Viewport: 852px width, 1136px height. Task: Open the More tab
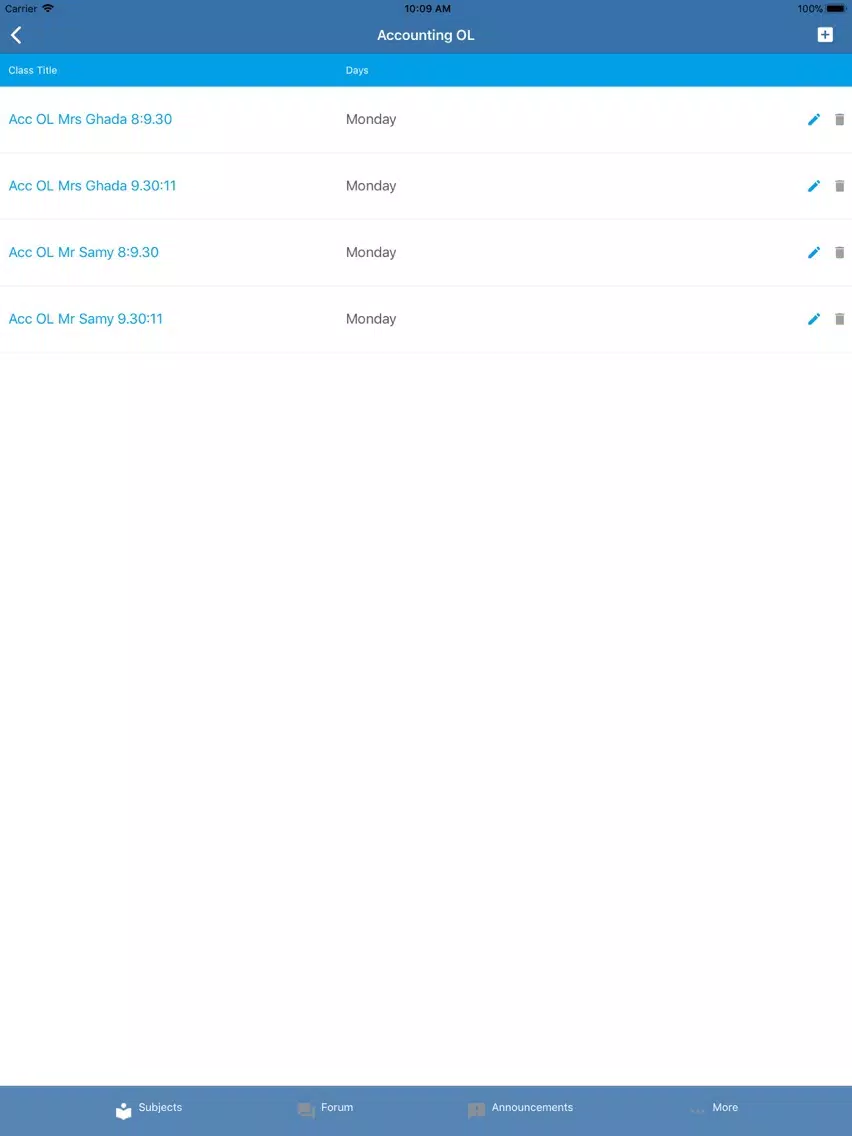point(714,1109)
